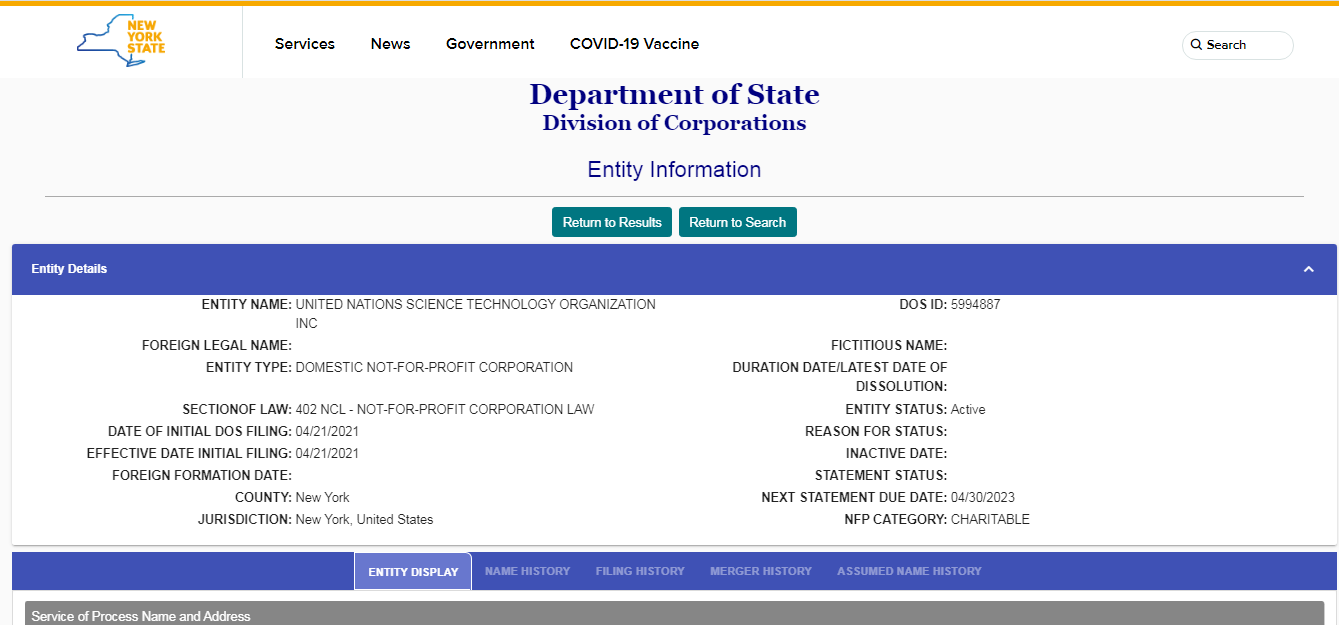Click the entity status value Active
This screenshot has height=625, width=1339.
(968, 409)
